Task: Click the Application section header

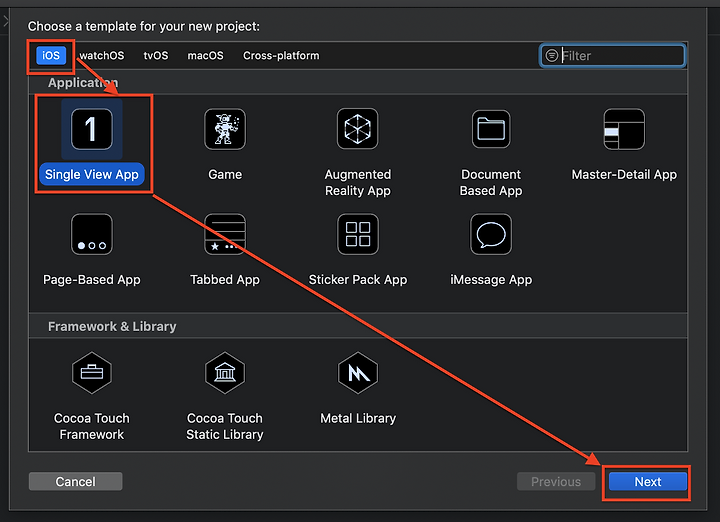Action: click(x=83, y=83)
